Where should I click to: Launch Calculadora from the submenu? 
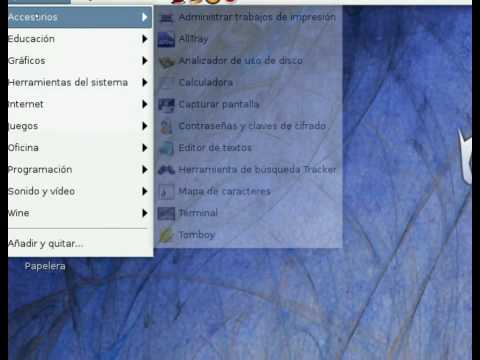[248, 83]
